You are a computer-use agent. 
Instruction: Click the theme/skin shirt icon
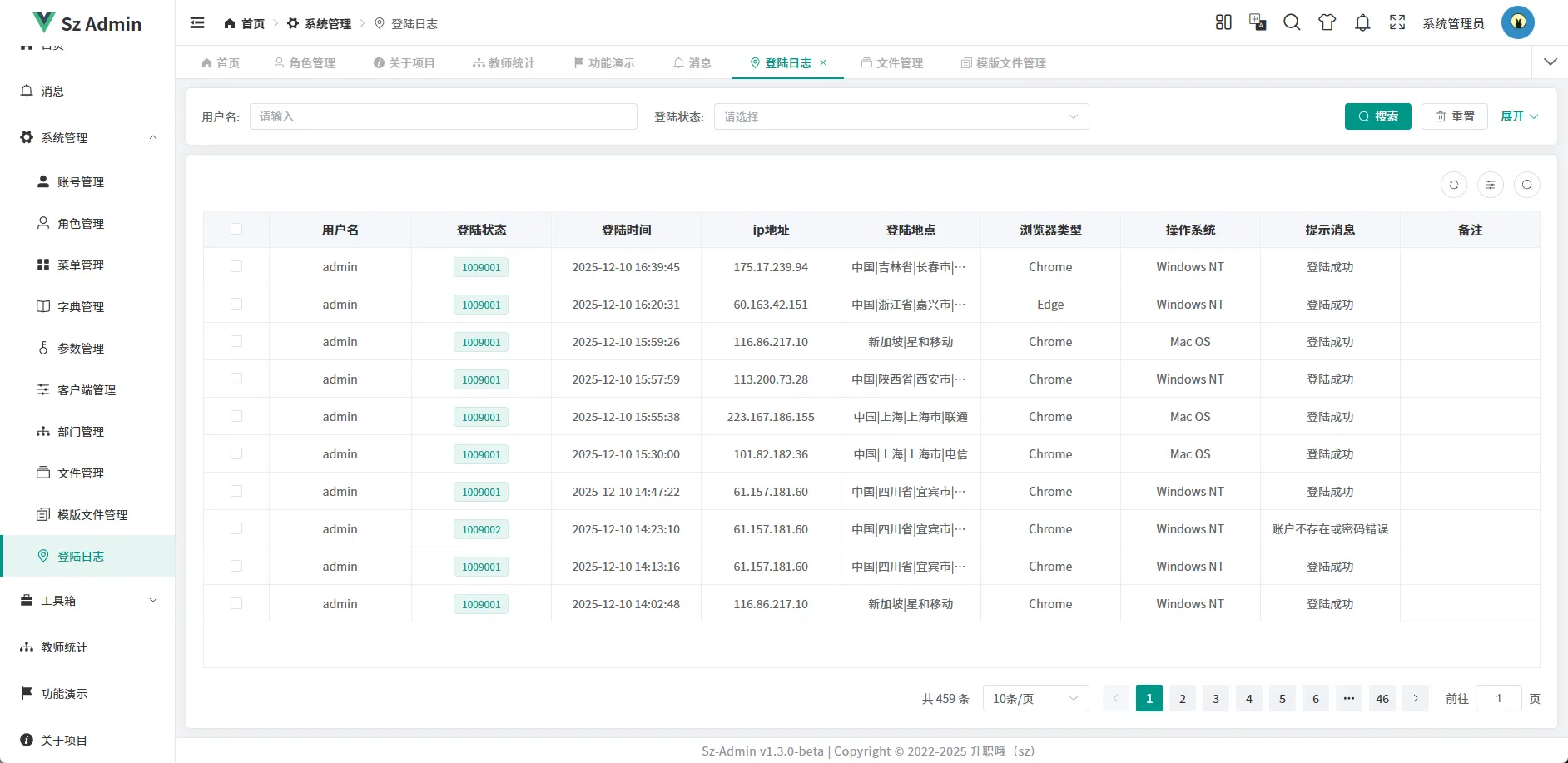tap(1326, 22)
